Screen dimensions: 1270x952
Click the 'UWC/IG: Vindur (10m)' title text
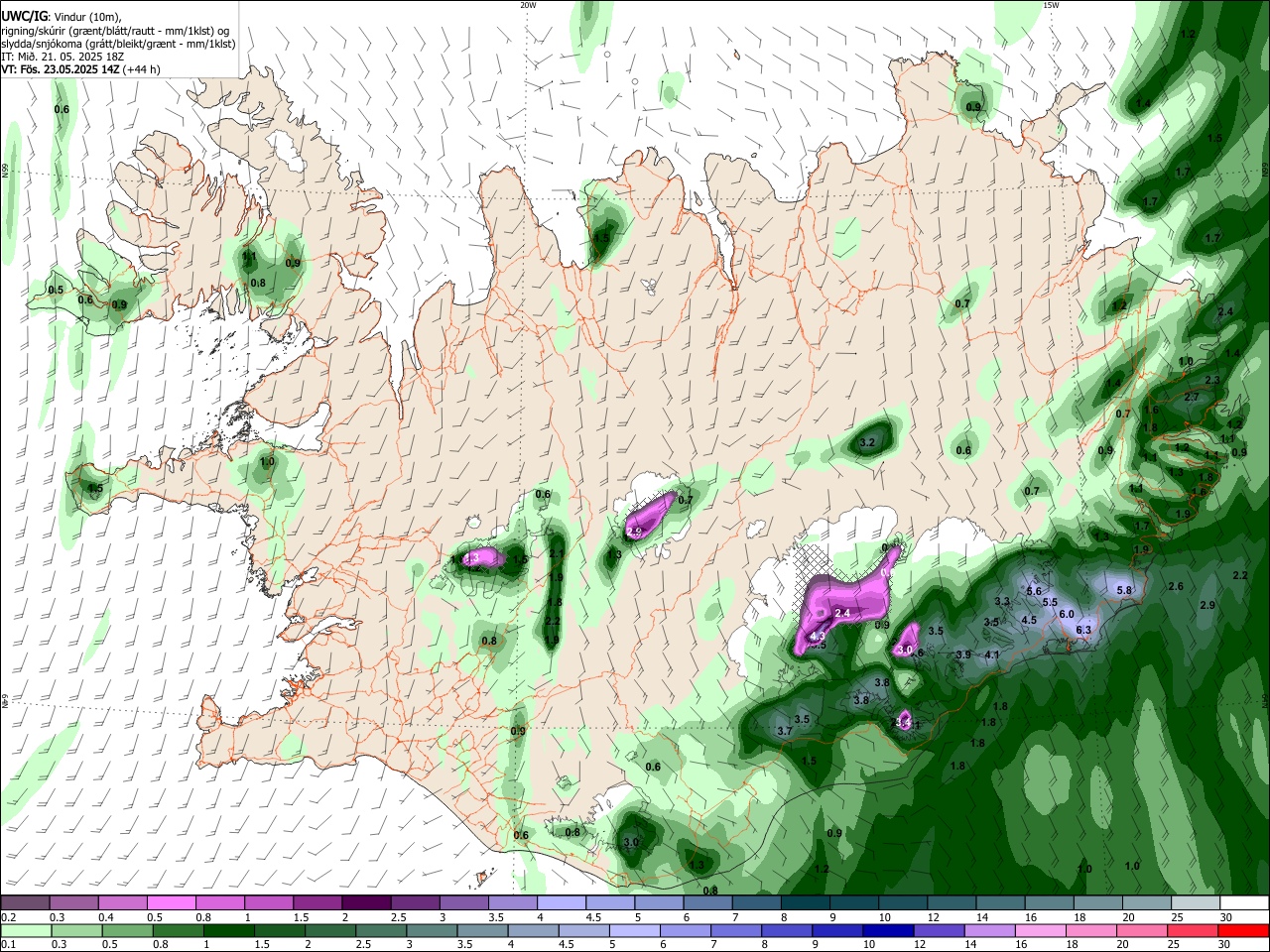click(x=62, y=17)
